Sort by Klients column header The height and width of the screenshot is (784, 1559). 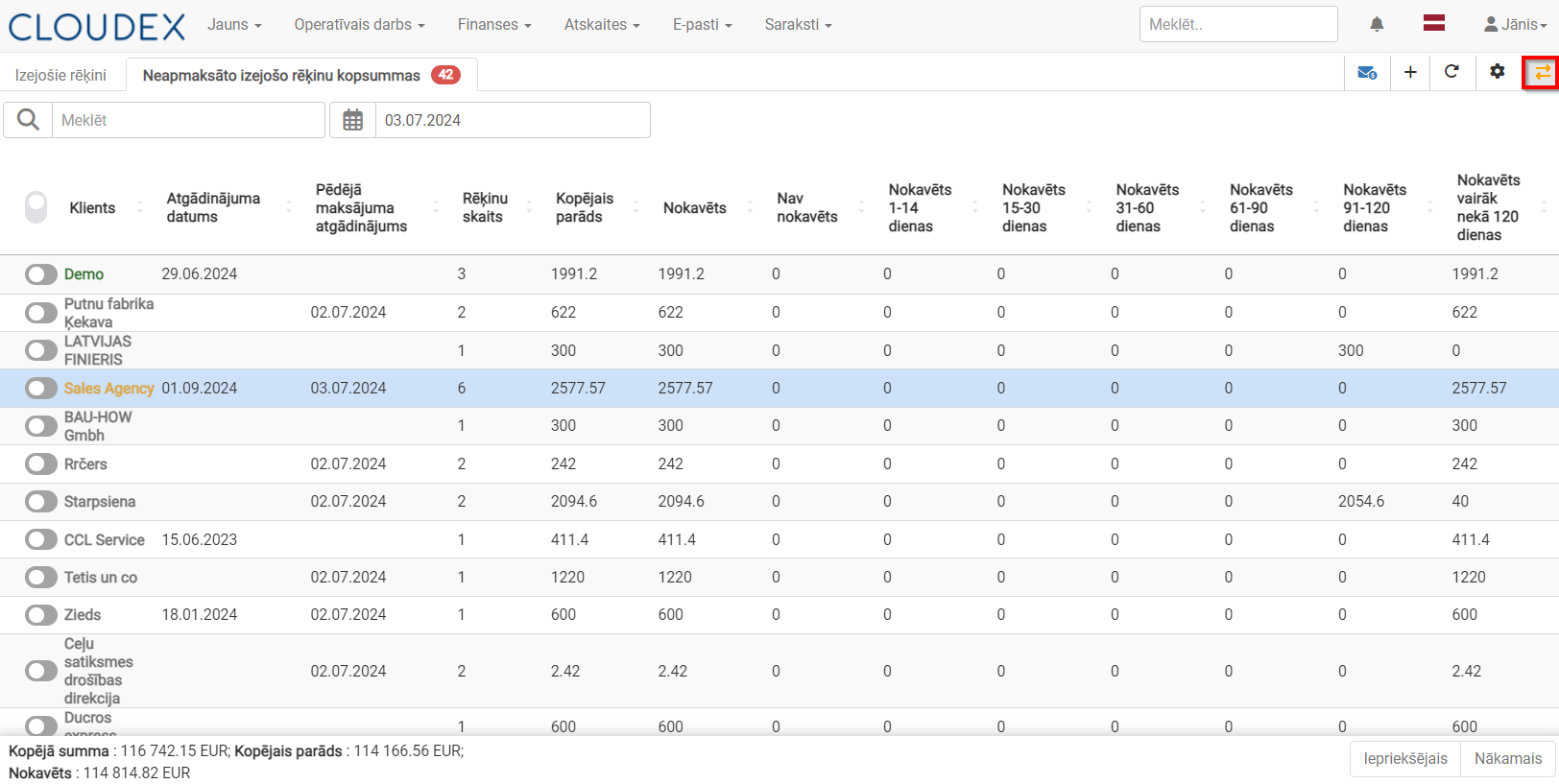(x=92, y=208)
